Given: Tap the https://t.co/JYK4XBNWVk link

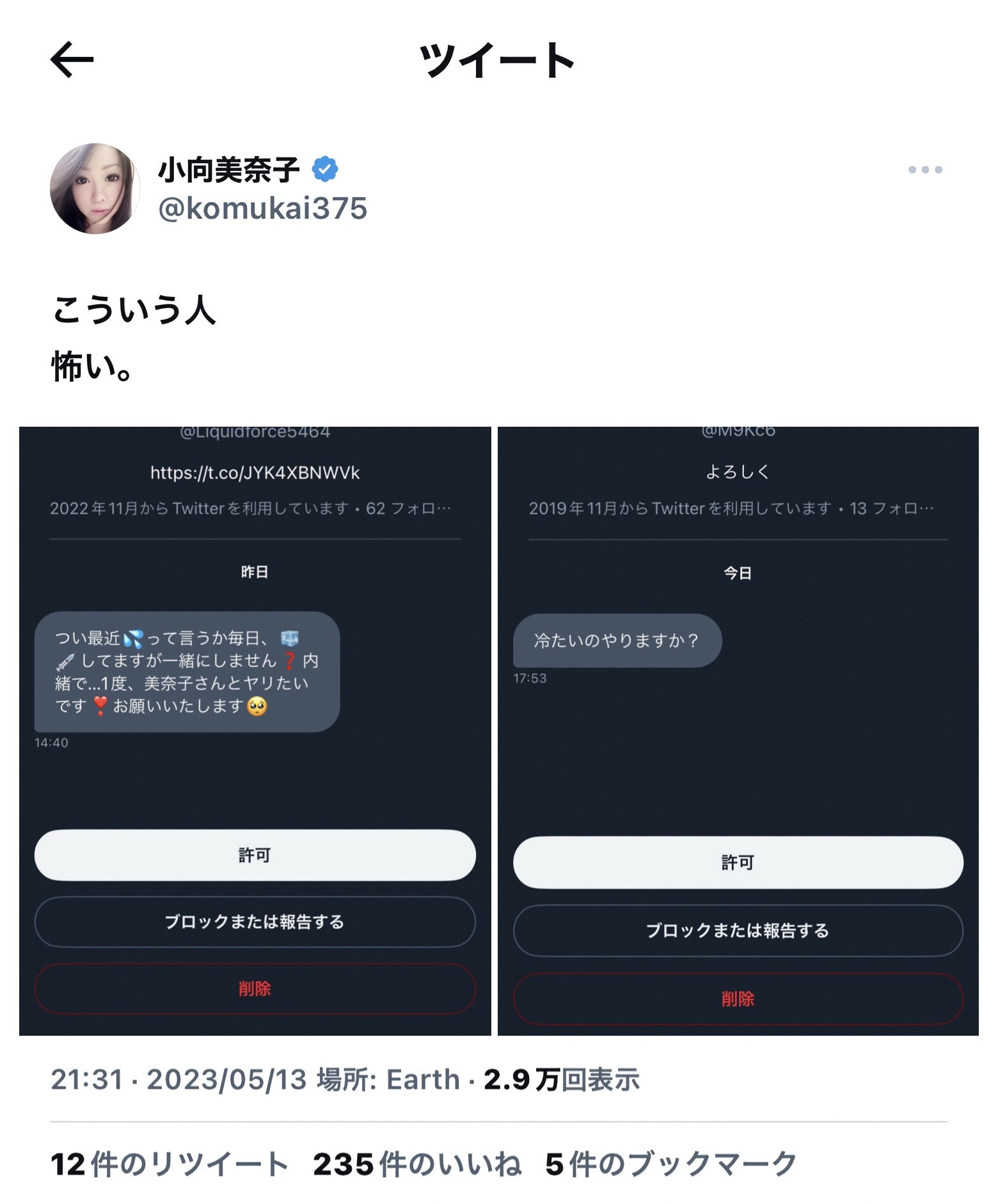Looking at the screenshot, I should click(x=255, y=473).
